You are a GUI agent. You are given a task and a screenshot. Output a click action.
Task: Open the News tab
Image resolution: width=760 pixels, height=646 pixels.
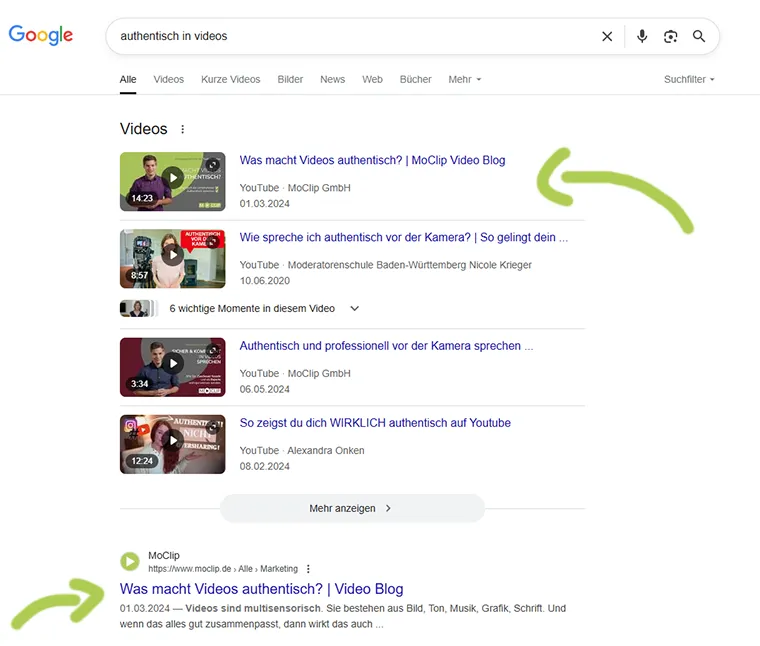click(x=332, y=79)
